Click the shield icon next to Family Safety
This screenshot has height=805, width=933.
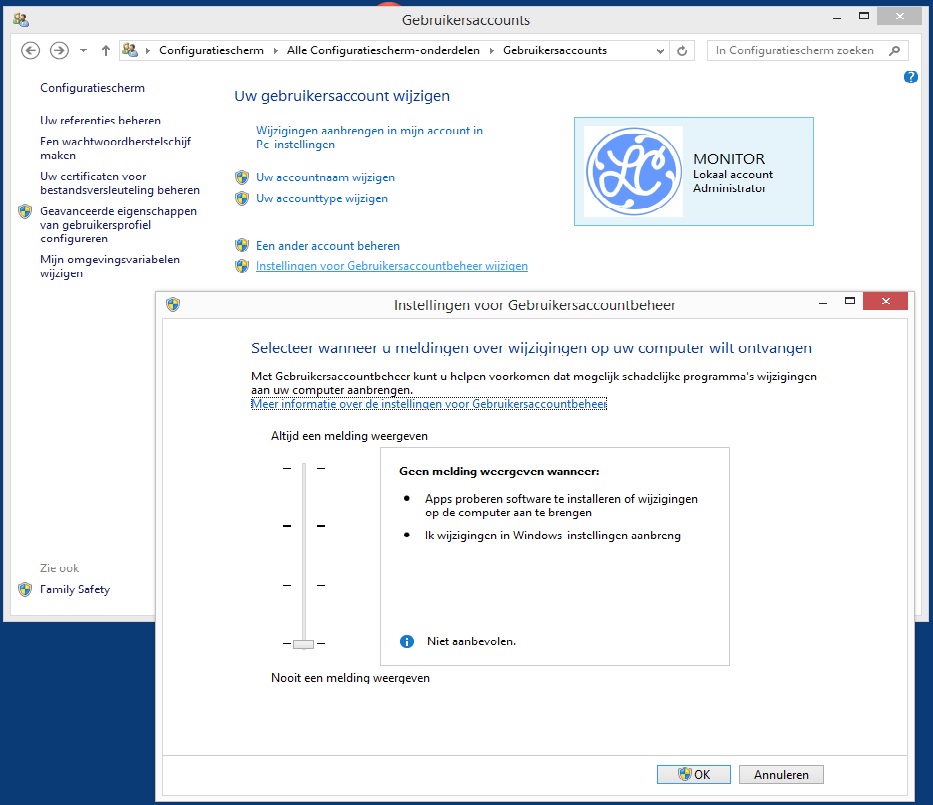25,589
